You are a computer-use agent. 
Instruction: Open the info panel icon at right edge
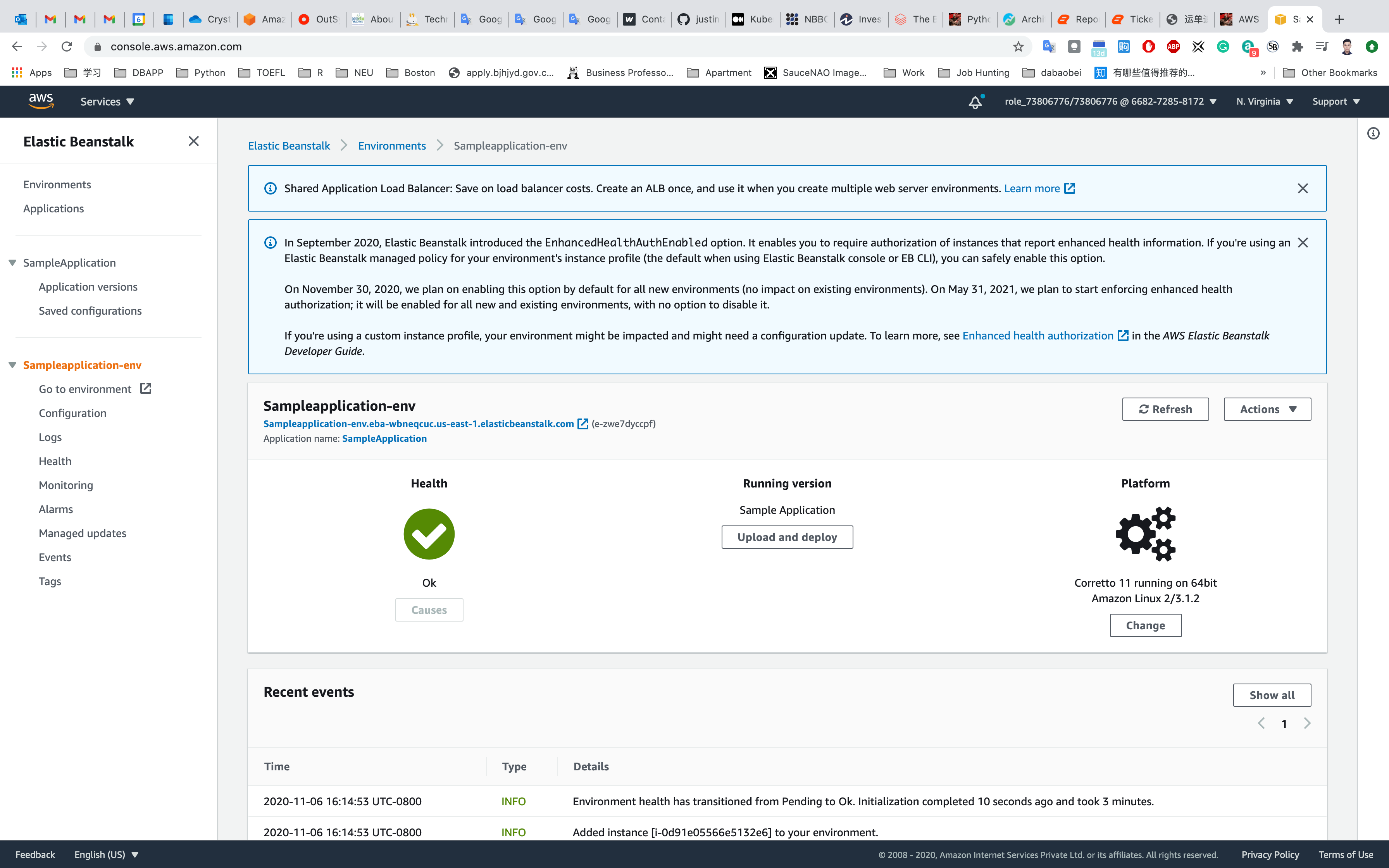(1373, 133)
